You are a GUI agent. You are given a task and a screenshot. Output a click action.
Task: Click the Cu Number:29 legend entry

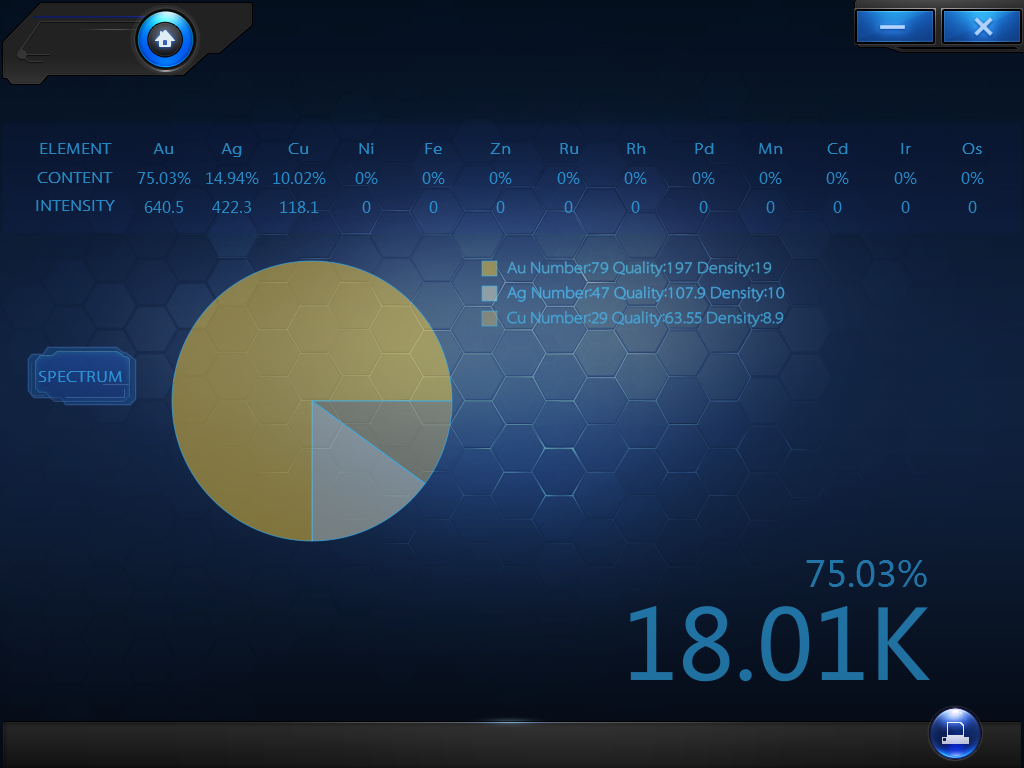[645, 318]
